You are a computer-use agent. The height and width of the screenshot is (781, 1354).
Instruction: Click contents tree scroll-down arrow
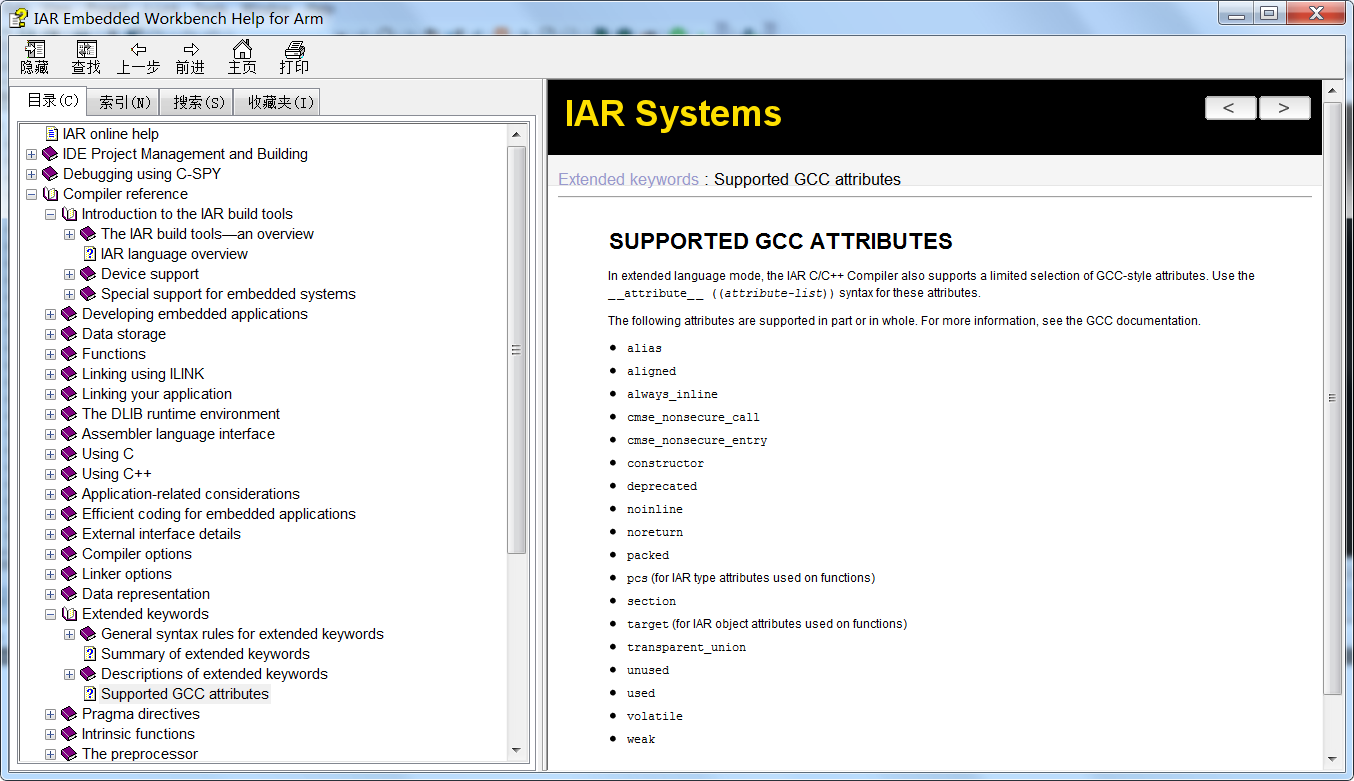tap(516, 751)
